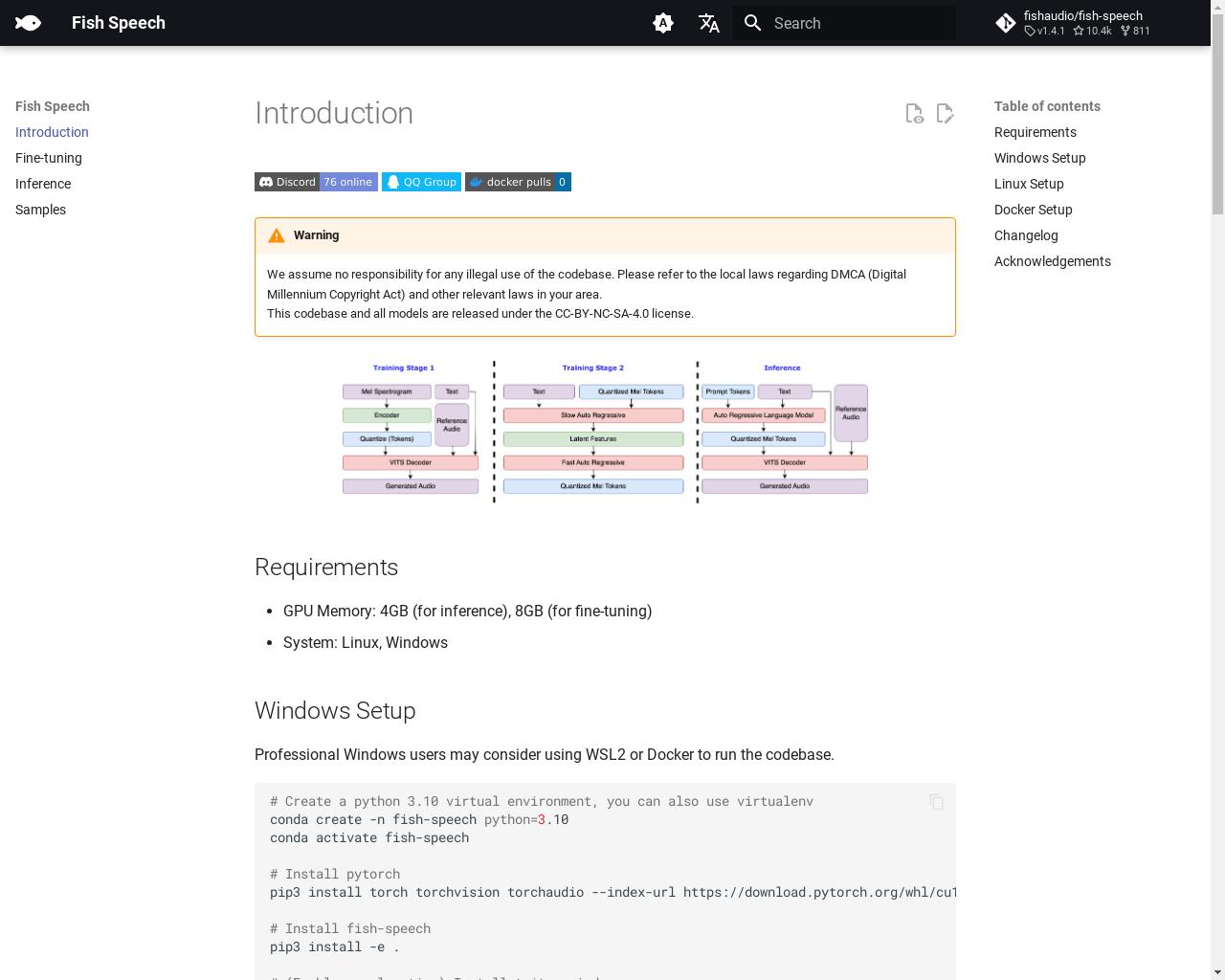
Task: Click the Fish Speech header title
Action: click(x=119, y=23)
